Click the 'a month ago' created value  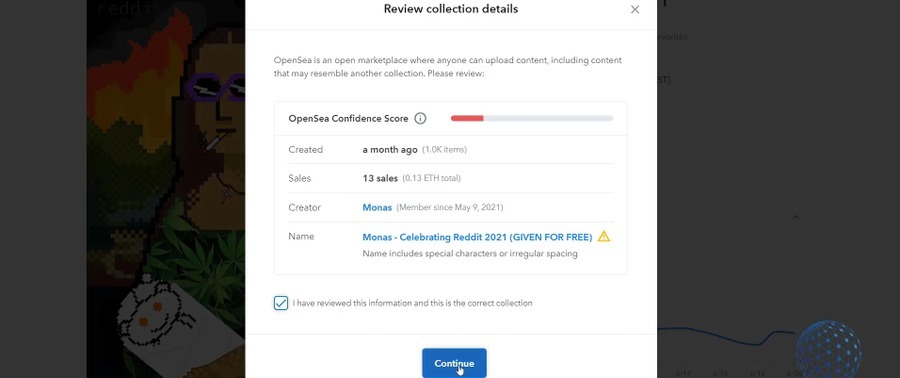[390, 150]
